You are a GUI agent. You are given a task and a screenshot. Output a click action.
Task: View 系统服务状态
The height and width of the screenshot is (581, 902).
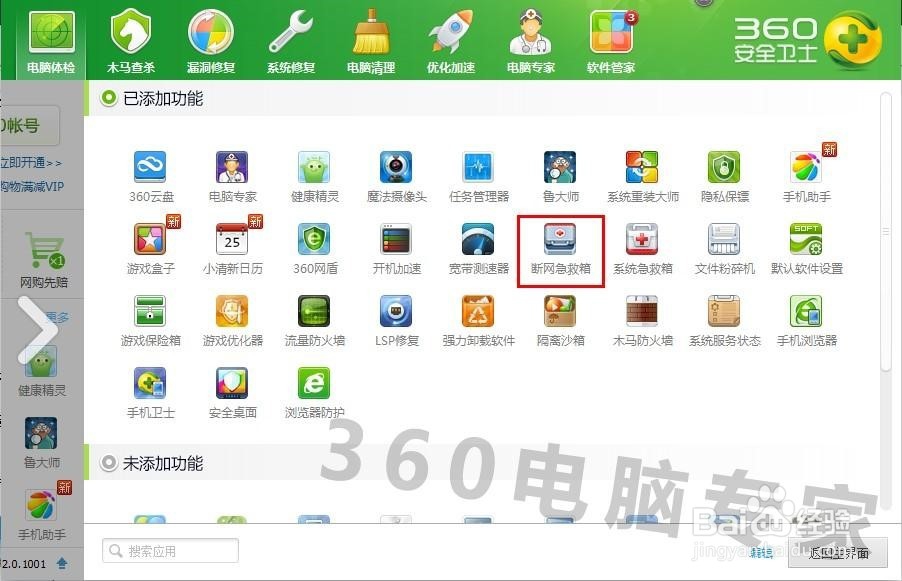pyautogui.click(x=724, y=320)
